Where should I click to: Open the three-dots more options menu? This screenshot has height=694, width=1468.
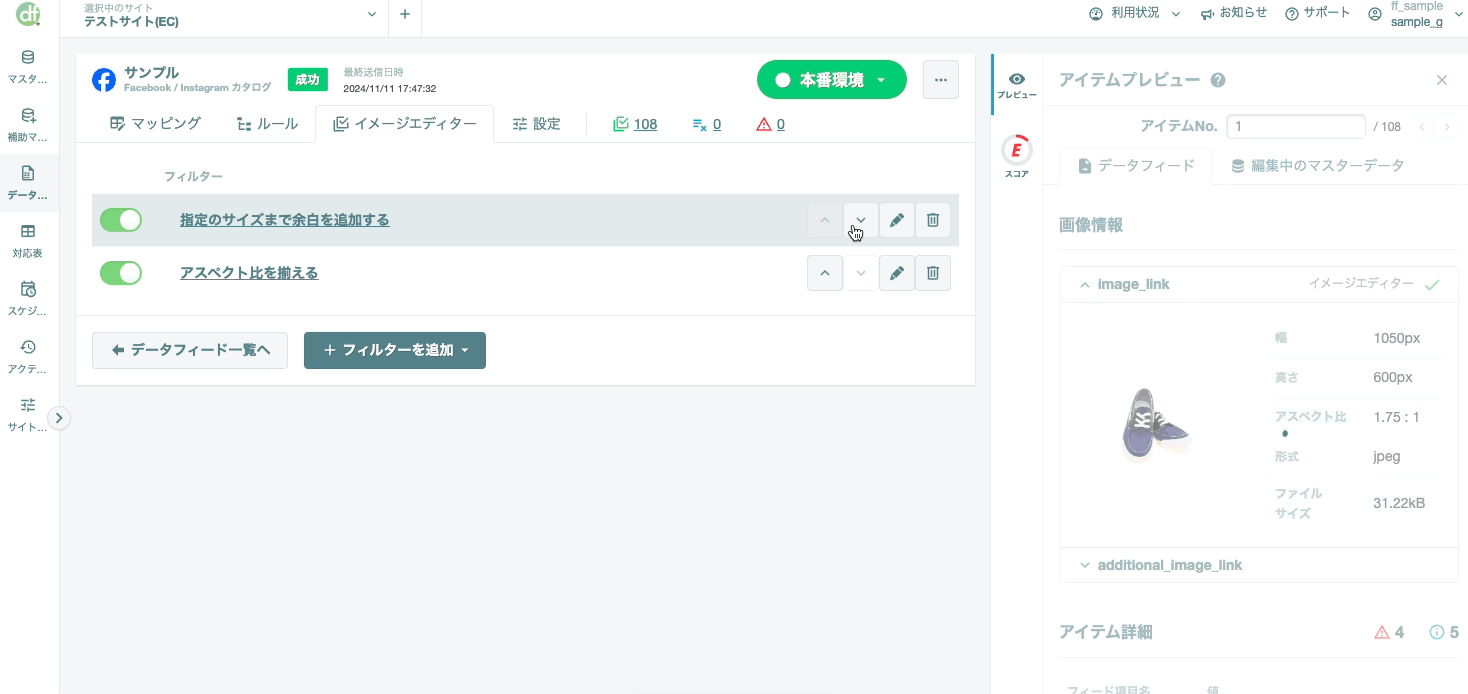pyautogui.click(x=941, y=80)
